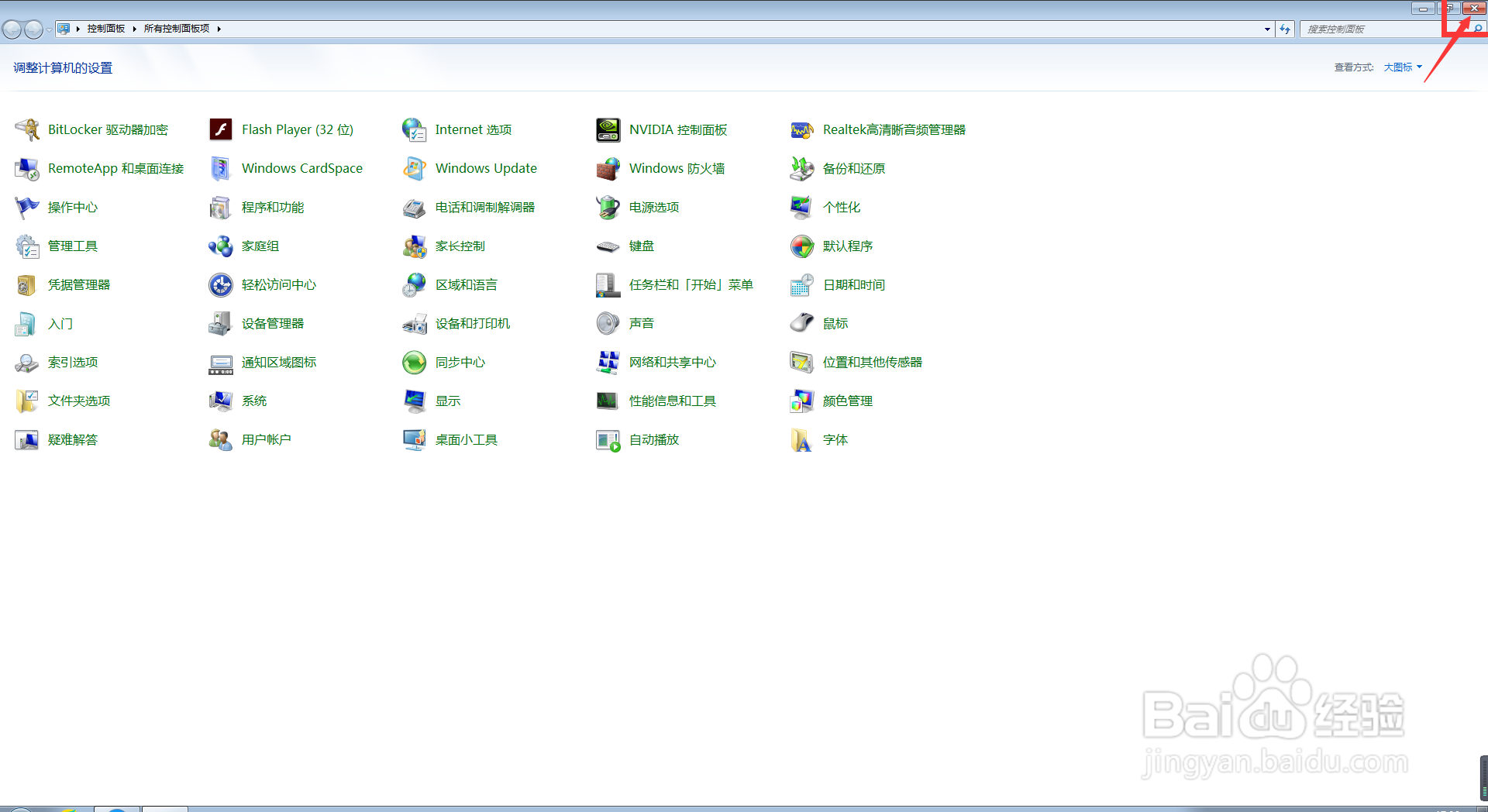Click the breadcrumb control panel icon
The height and width of the screenshot is (812, 1488).
(x=64, y=29)
